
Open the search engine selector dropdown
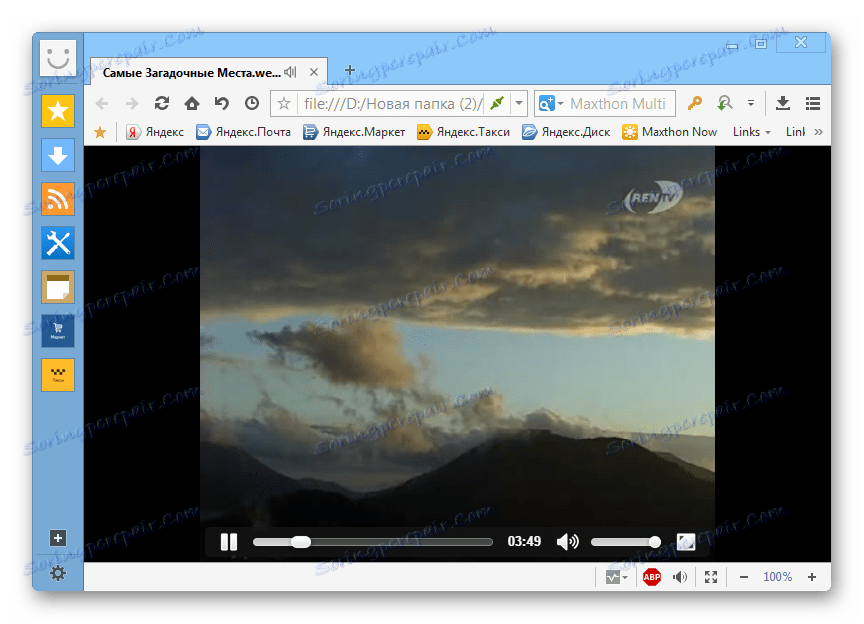pyautogui.click(x=551, y=104)
